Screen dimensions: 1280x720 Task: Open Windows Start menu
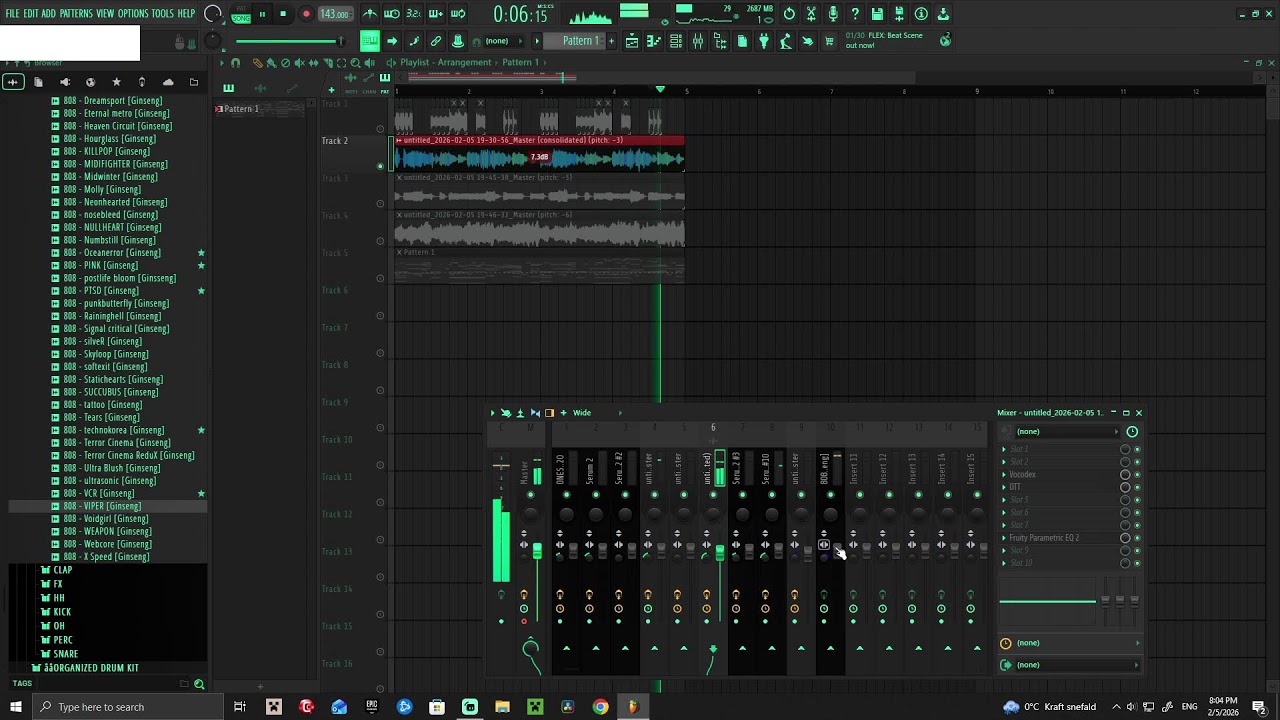(x=15, y=707)
